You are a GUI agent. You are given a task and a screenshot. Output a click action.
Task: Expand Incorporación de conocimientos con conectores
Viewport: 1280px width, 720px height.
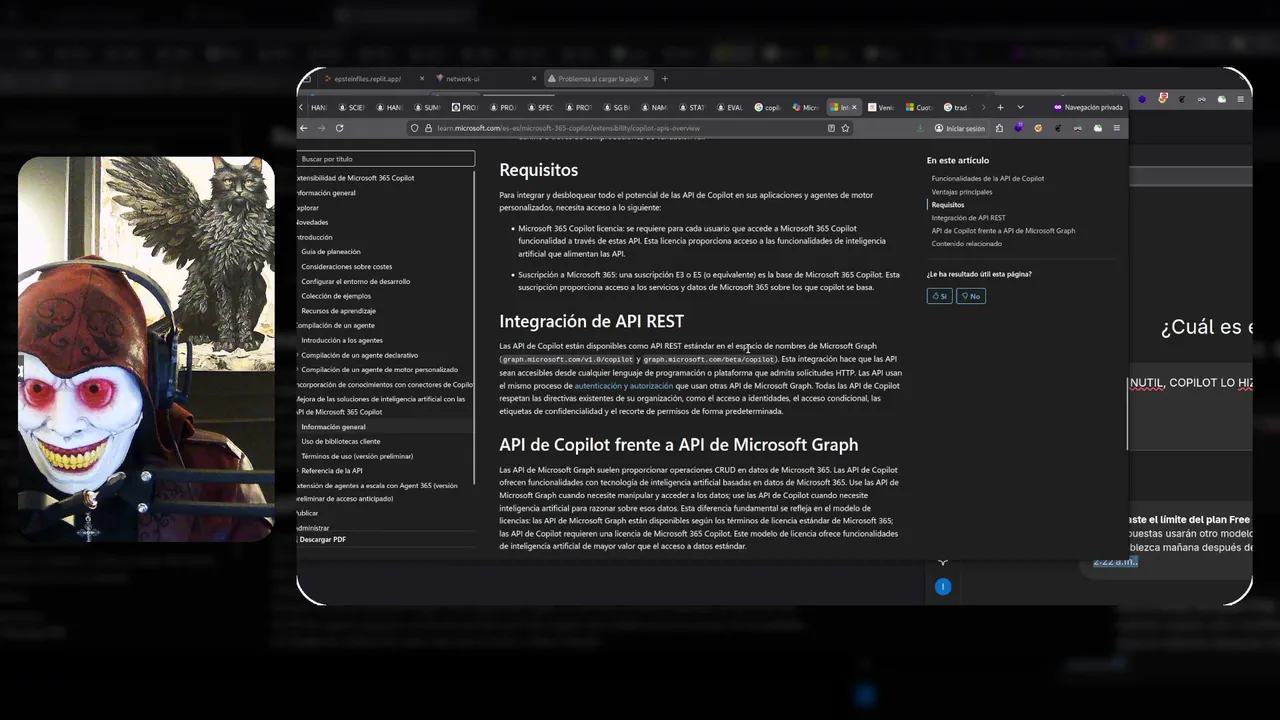point(384,384)
